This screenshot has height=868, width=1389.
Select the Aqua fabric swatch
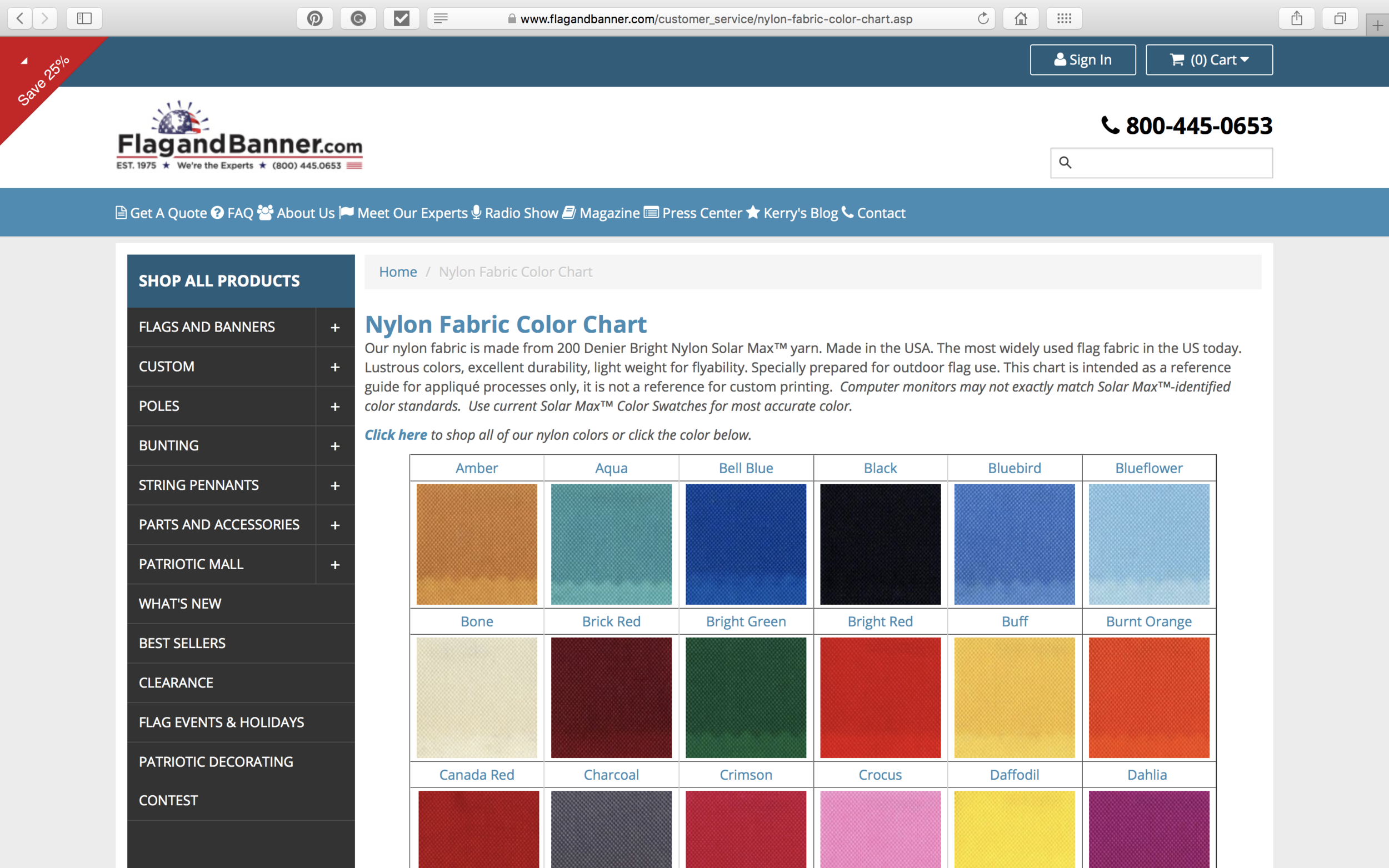pos(611,544)
